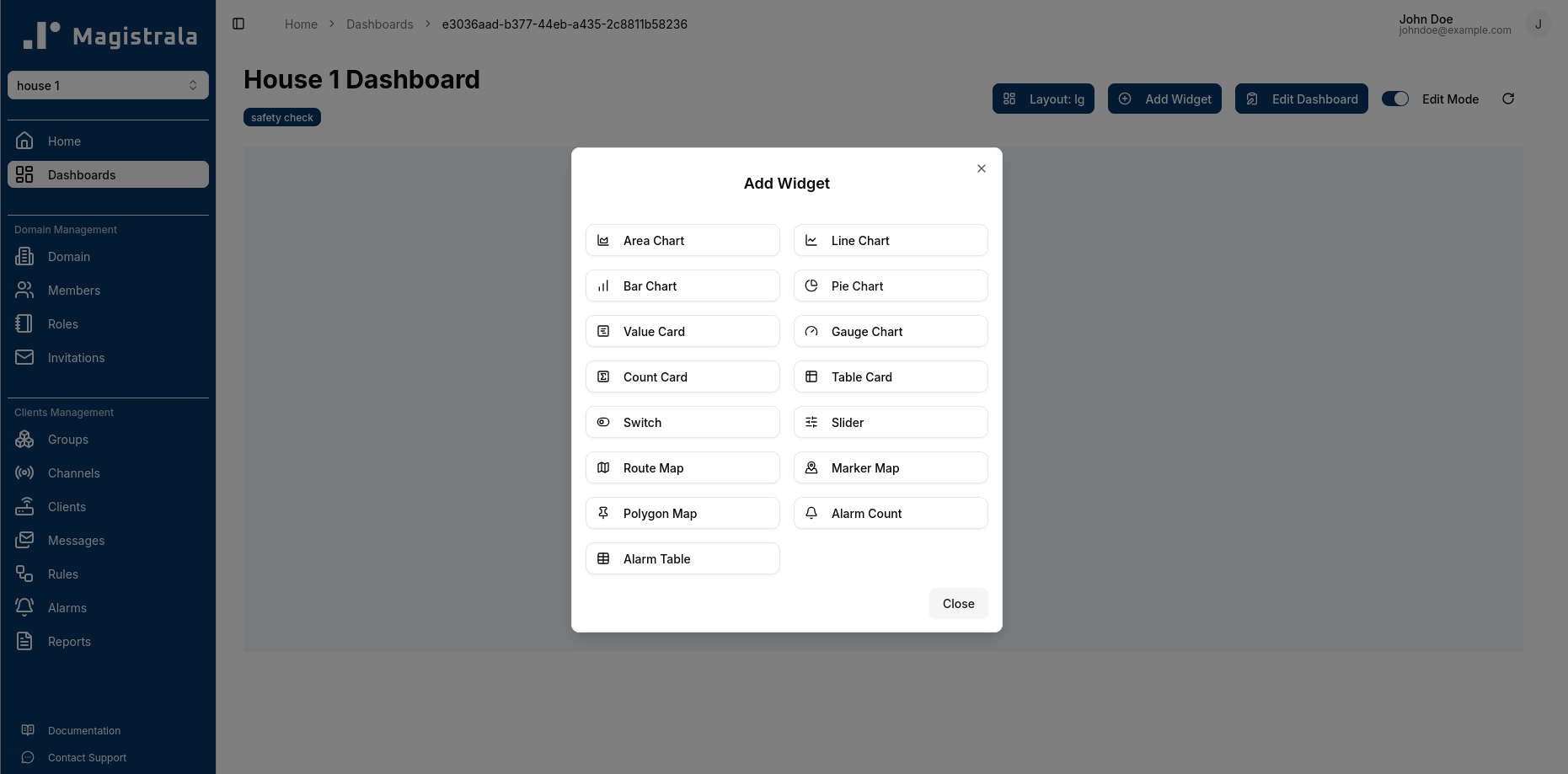Viewport: 1568px width, 774px height.
Task: Open the Messages section
Action: tap(76, 540)
